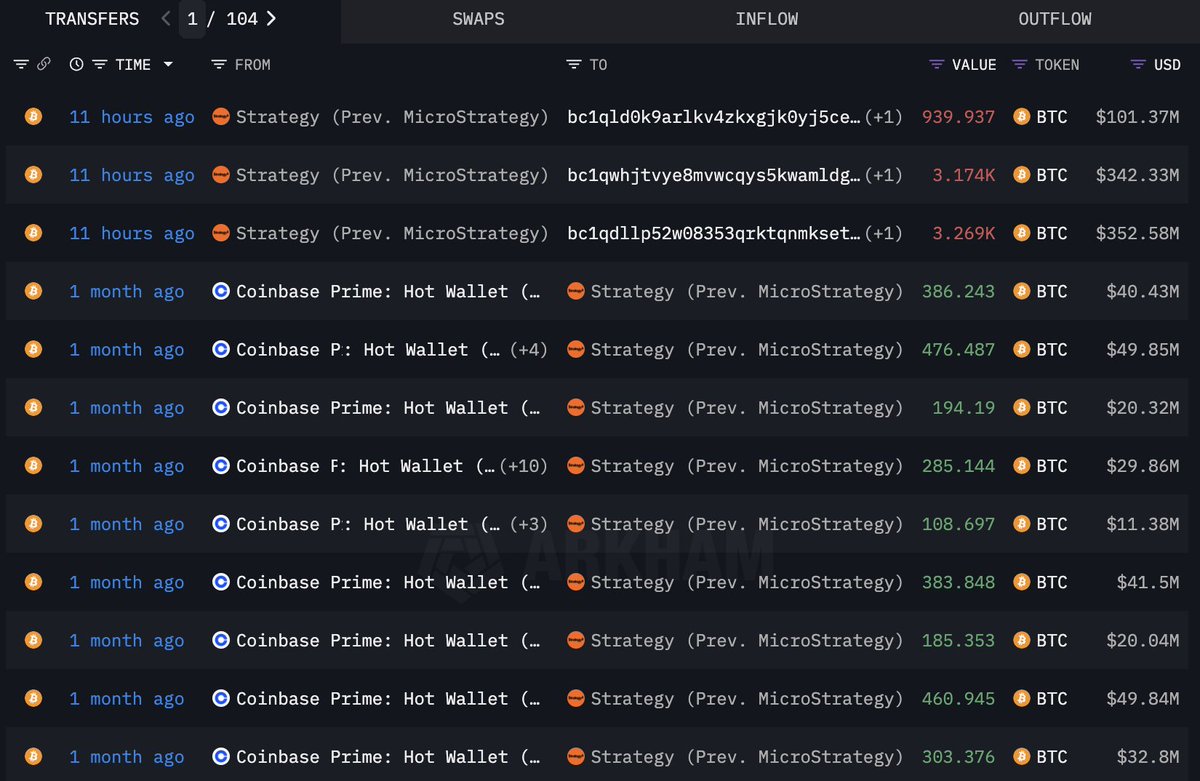Click the 185.353 value
This screenshot has width=1200, height=781.
click(x=959, y=641)
